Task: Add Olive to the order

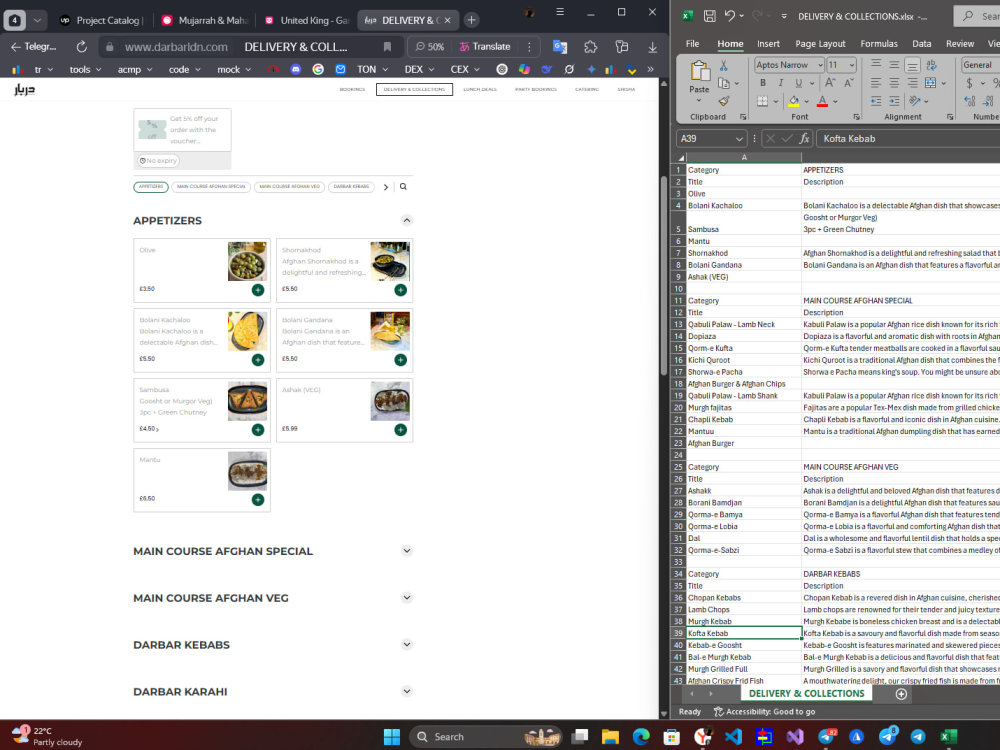Action: pos(258,290)
